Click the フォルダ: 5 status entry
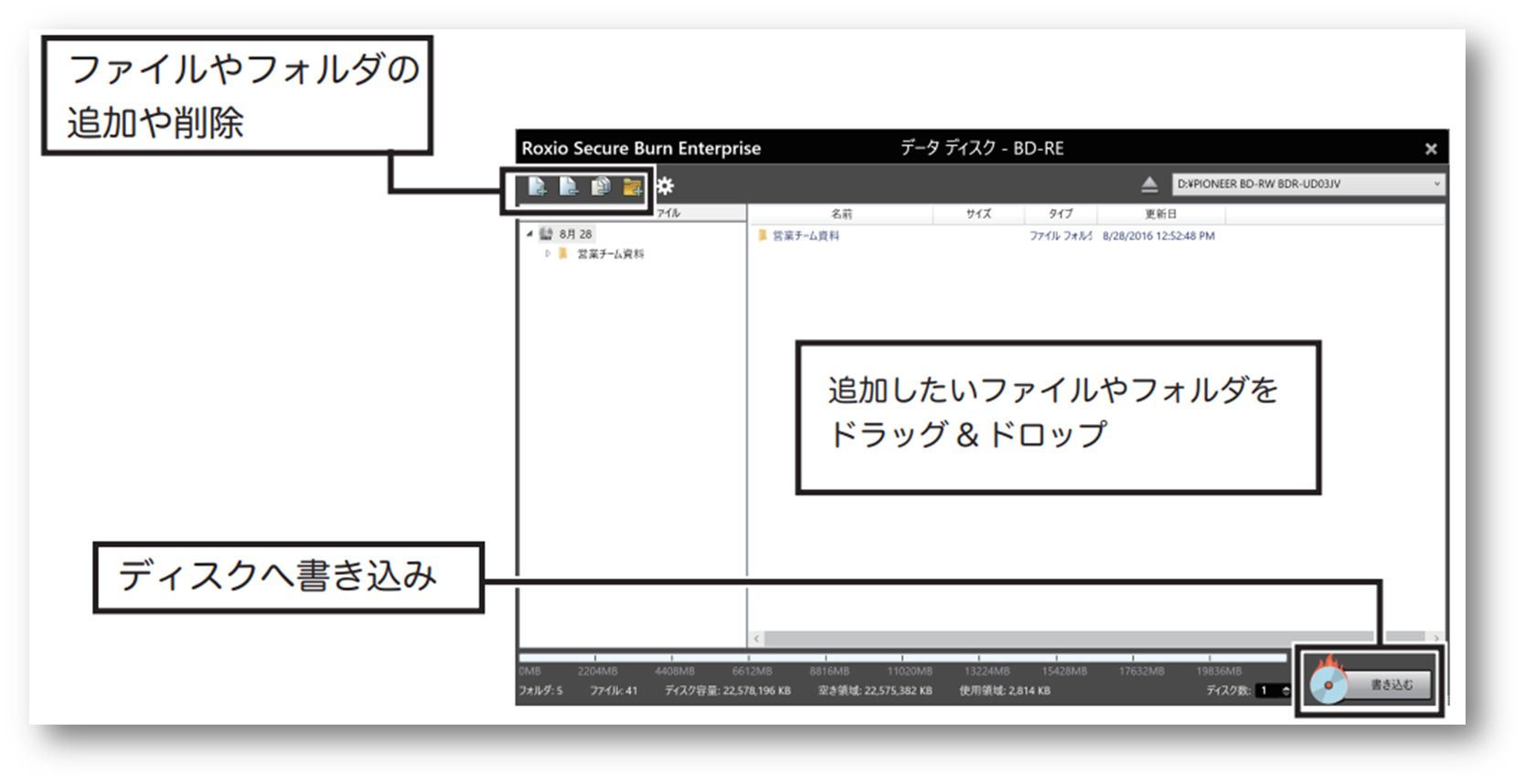Image resolution: width=1525 pixels, height=784 pixels. tap(541, 691)
